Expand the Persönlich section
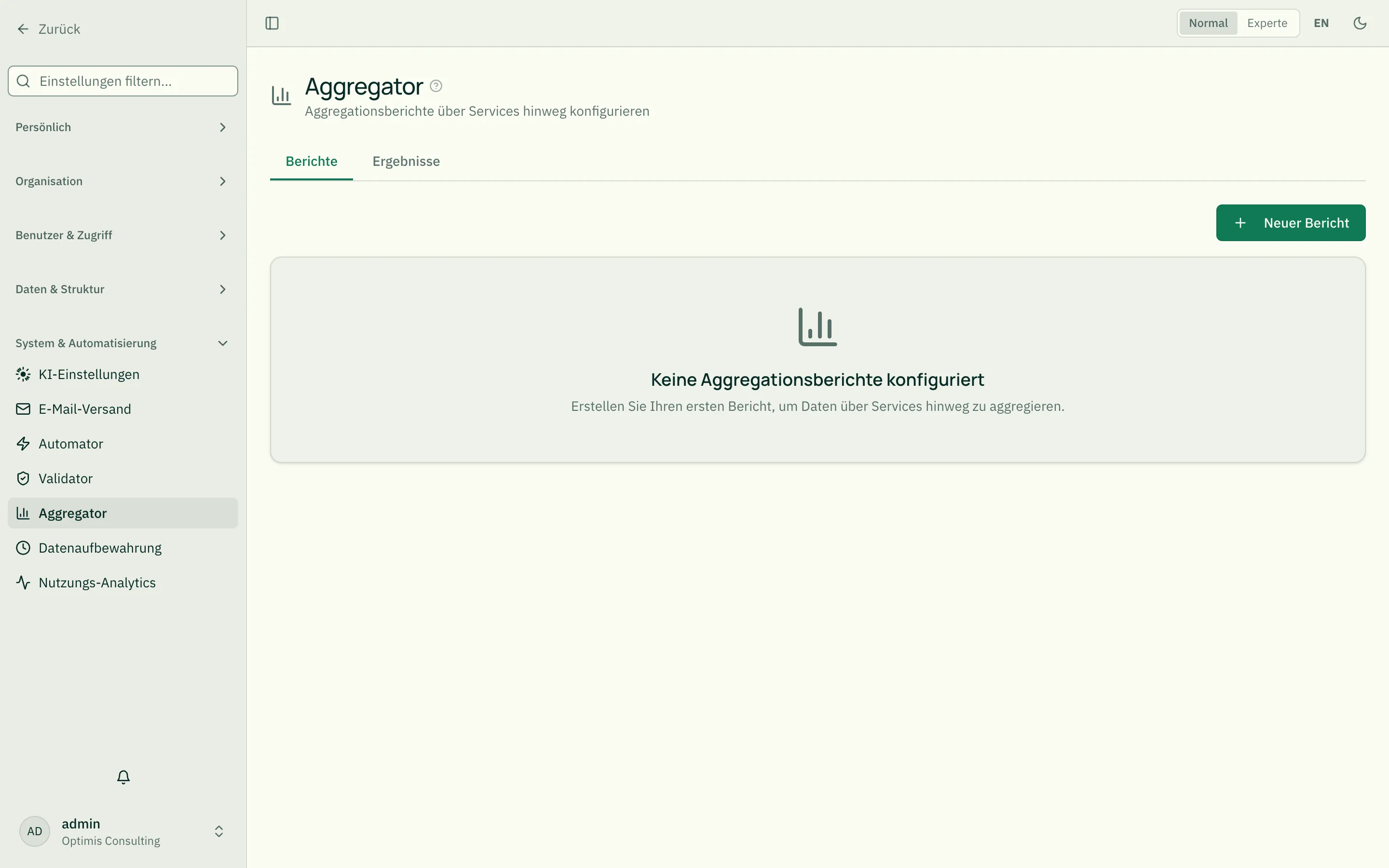Image resolution: width=1389 pixels, height=868 pixels. (123, 127)
